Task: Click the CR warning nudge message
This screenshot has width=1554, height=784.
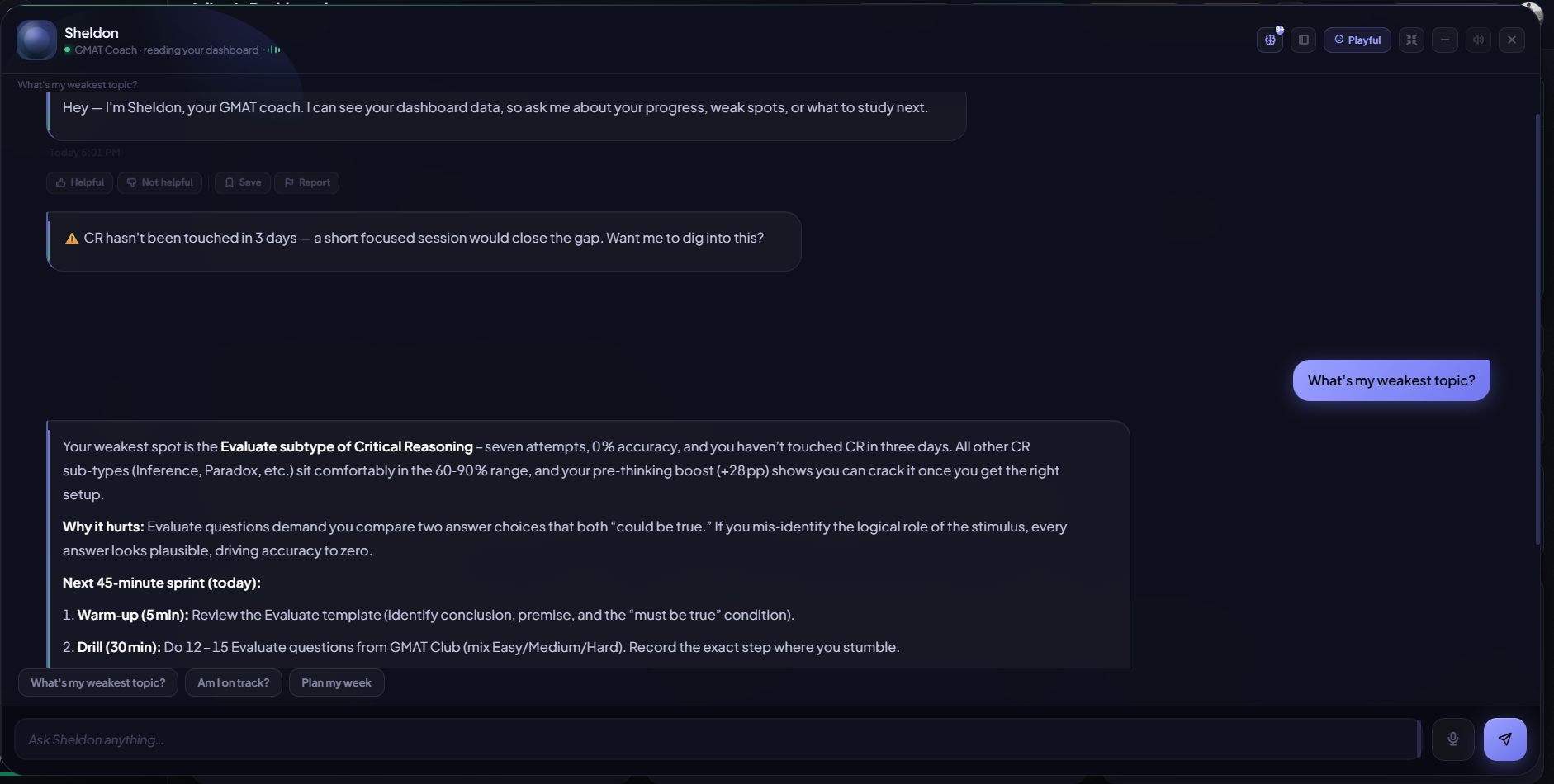Action: [x=424, y=241]
